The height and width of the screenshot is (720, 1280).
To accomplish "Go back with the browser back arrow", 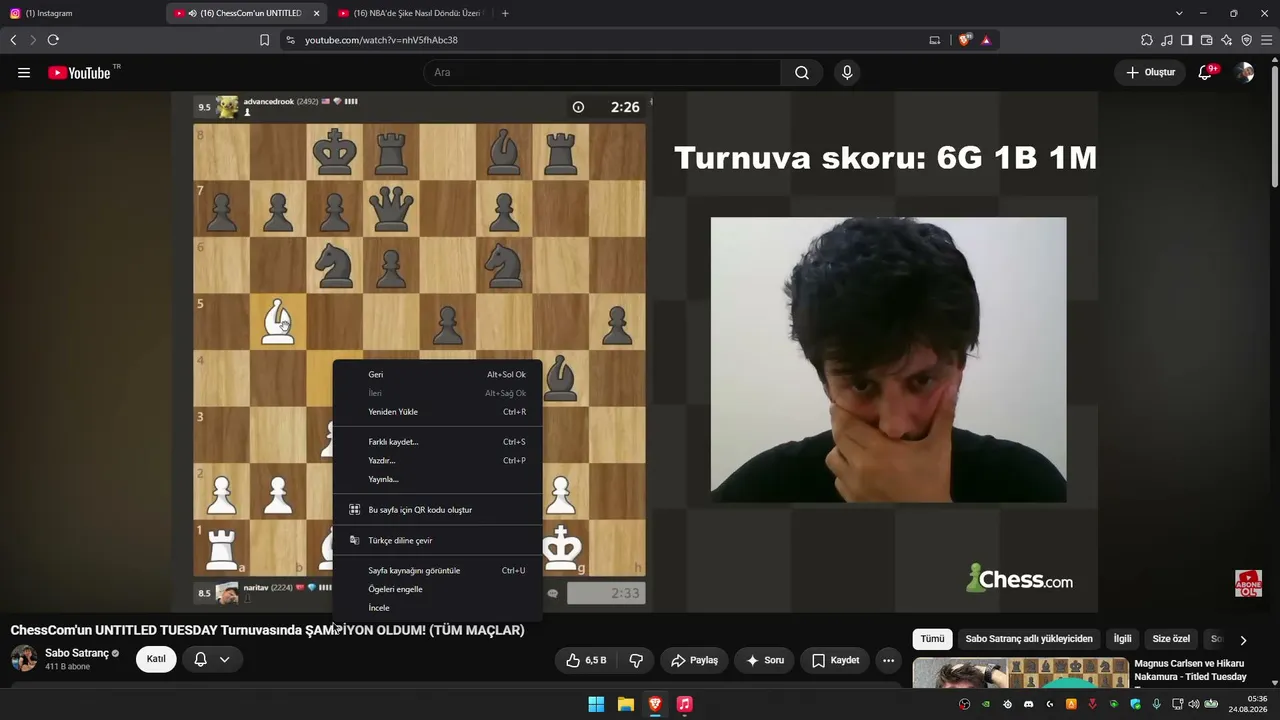I will click(13, 40).
